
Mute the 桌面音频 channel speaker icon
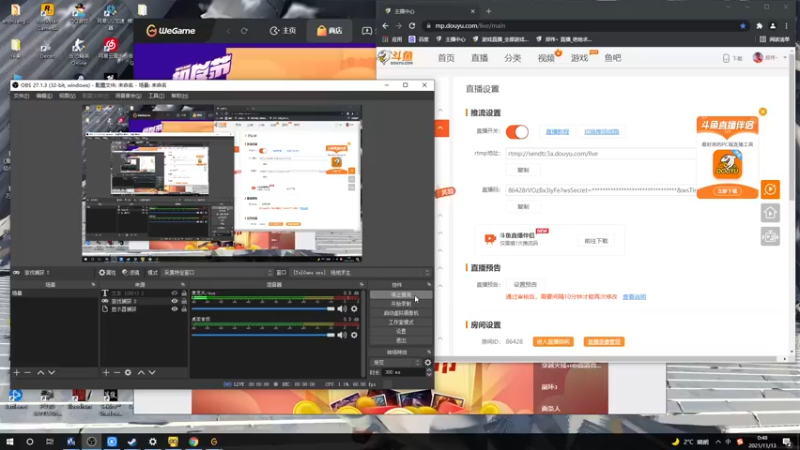(342, 335)
